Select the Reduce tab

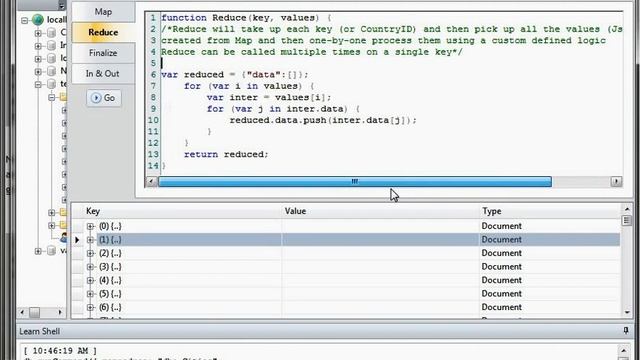tap(103, 32)
